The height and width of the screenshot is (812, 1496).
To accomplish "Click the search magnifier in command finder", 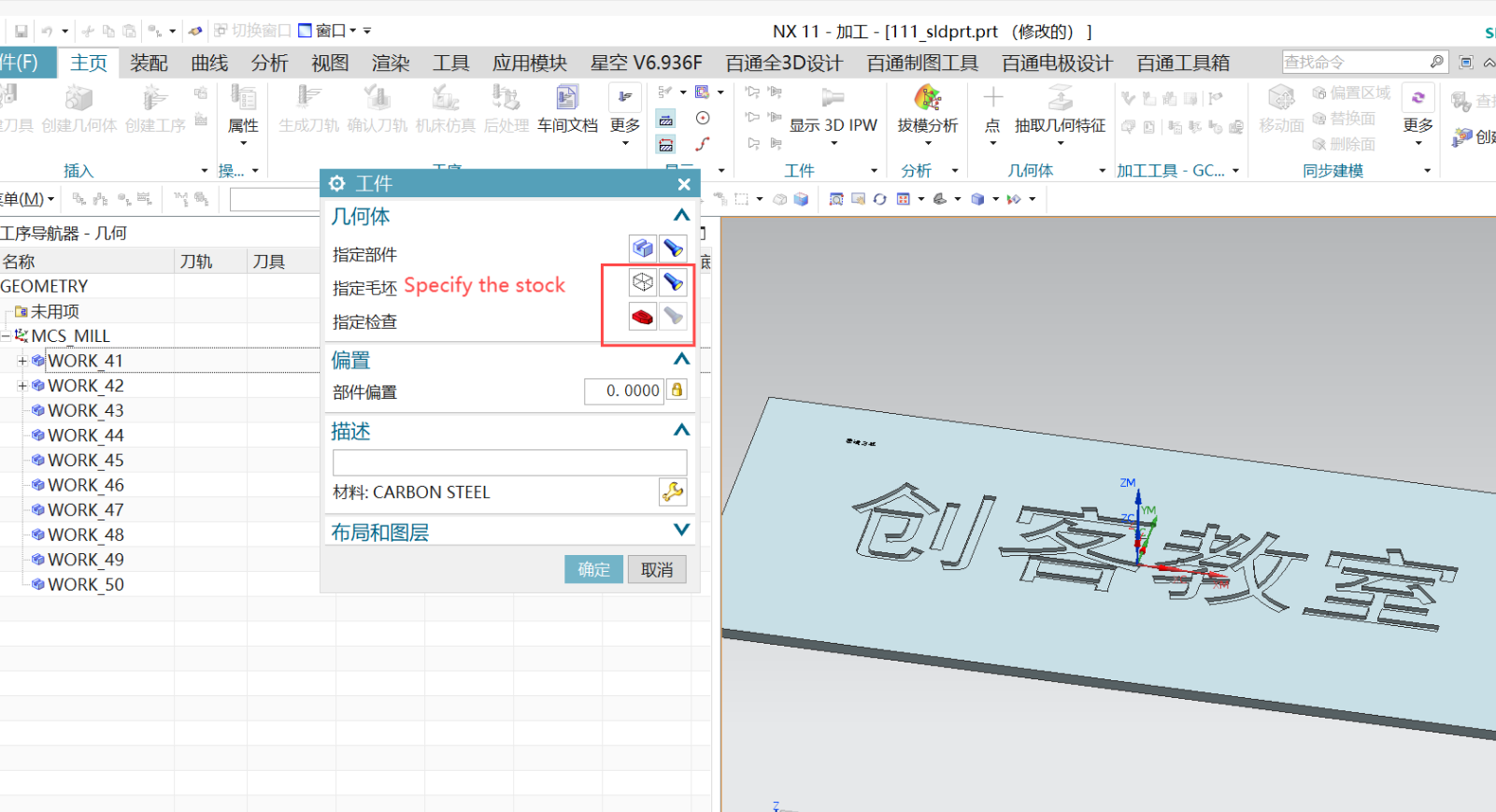I will [1436, 62].
